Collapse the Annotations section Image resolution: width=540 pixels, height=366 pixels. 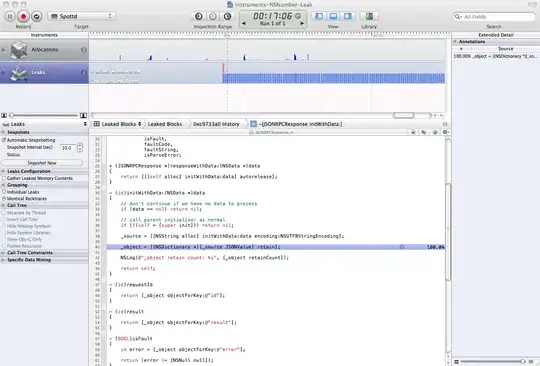[x=455, y=42]
